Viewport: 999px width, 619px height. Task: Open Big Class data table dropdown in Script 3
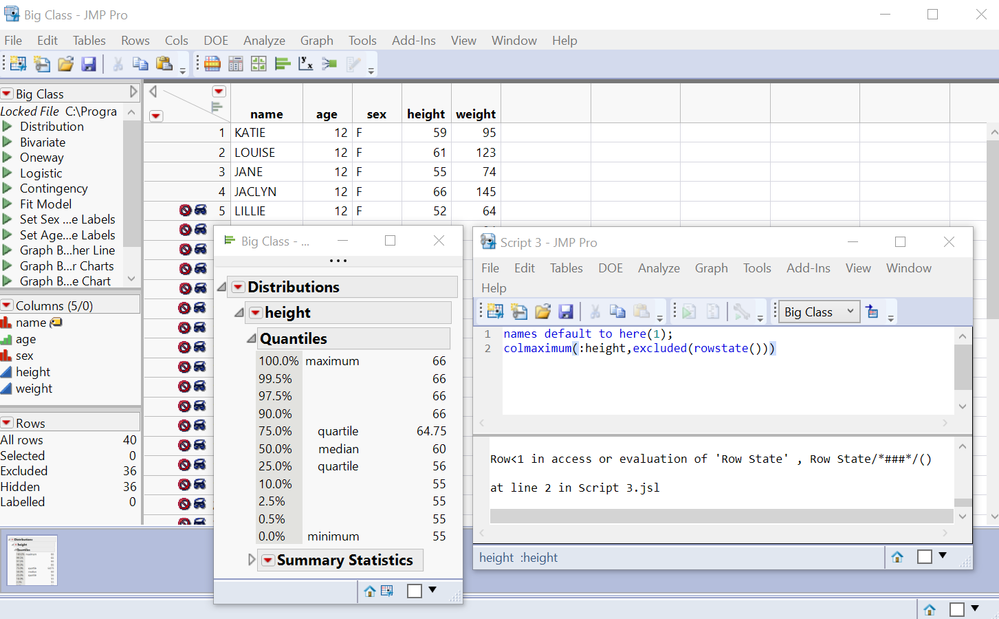819,311
